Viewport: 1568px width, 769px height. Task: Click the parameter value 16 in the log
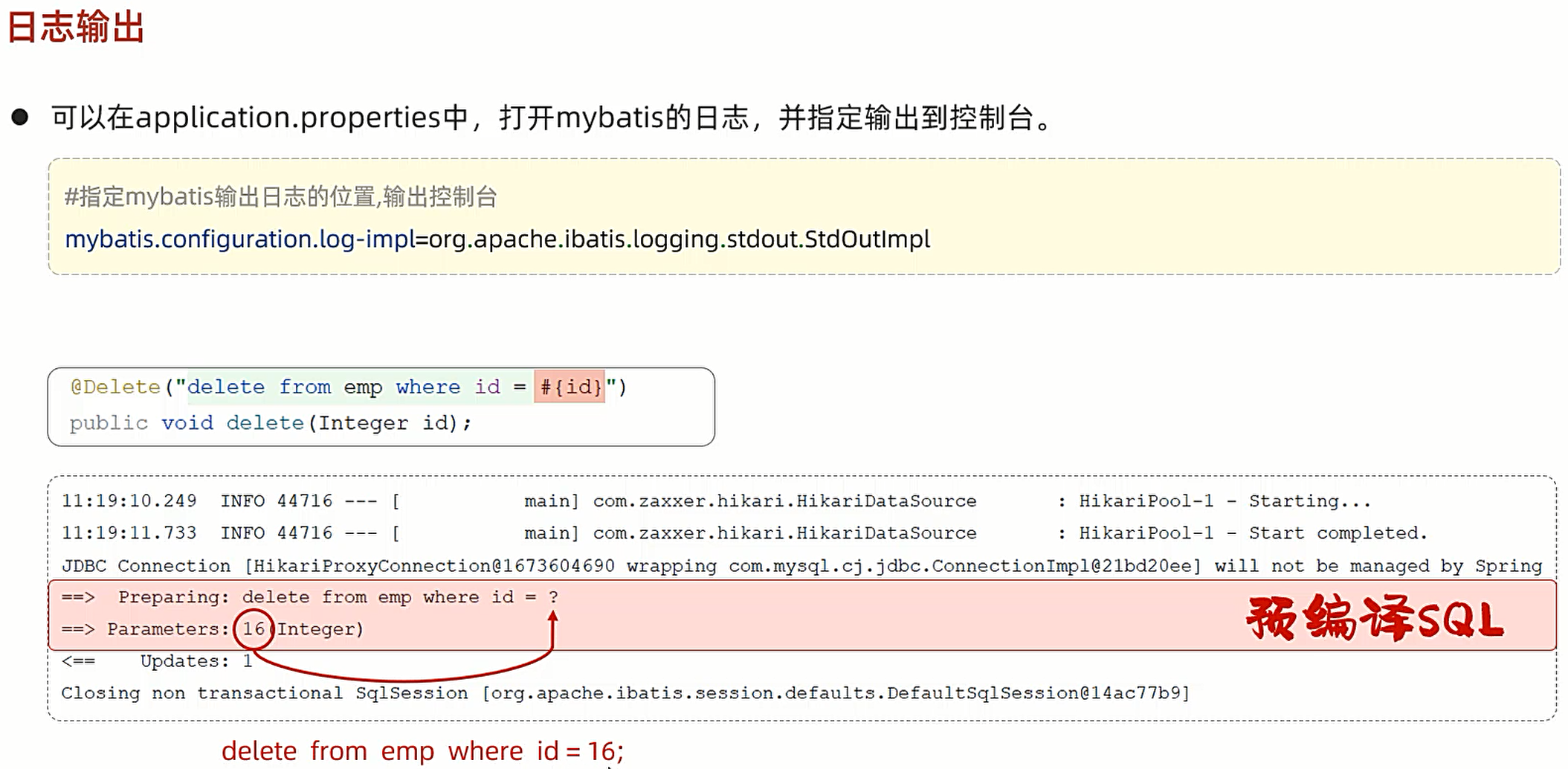coord(254,629)
